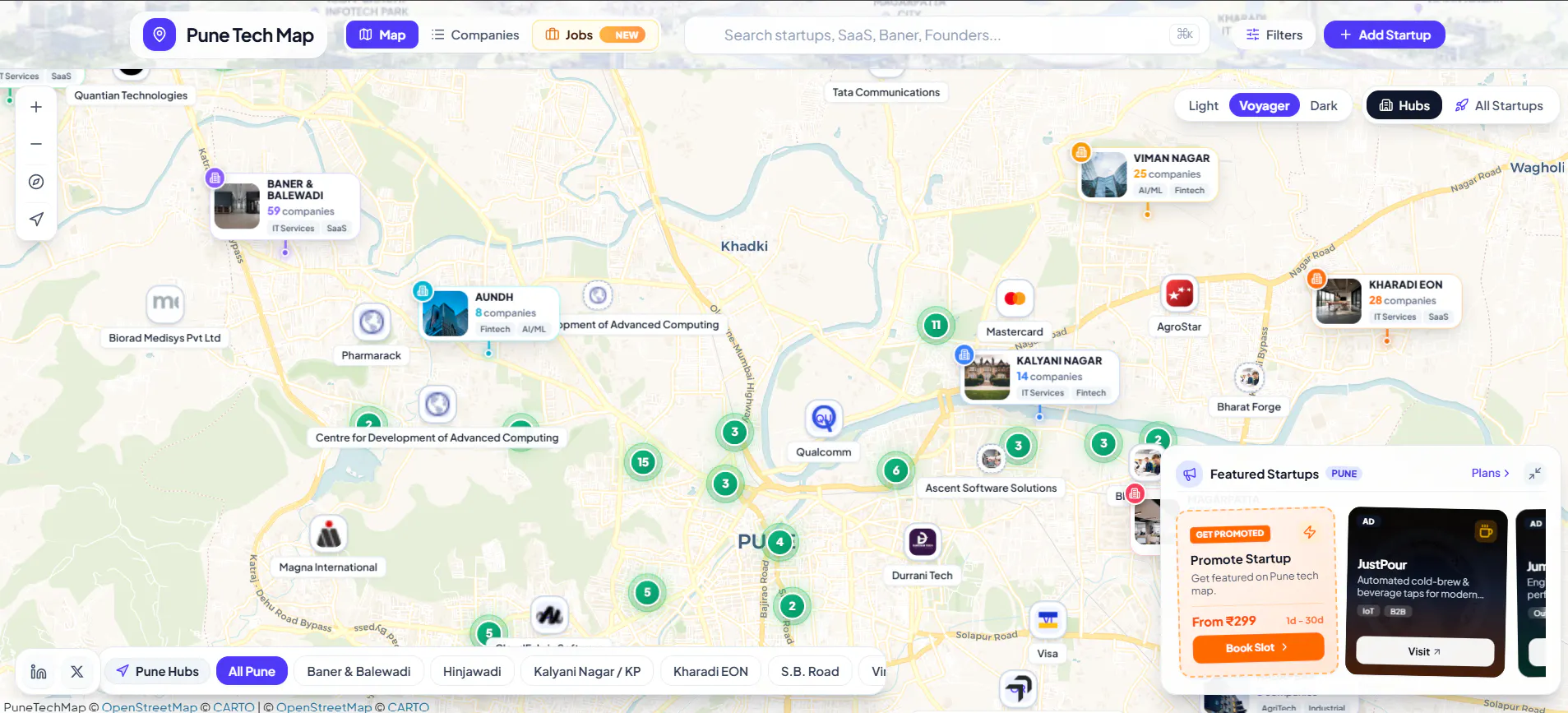Open cluster marker with 6 companies
Viewport: 1568px width, 713px height.
896,470
